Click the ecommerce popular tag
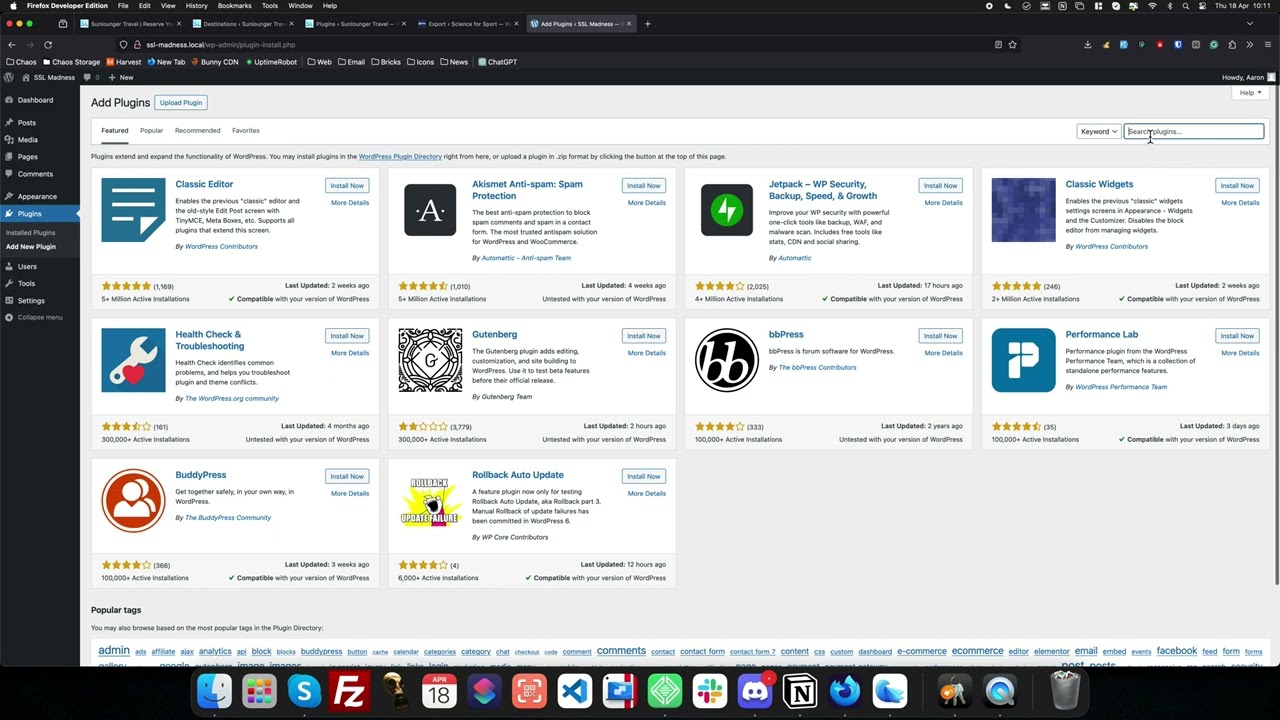The width and height of the screenshot is (1280, 720). click(977, 651)
